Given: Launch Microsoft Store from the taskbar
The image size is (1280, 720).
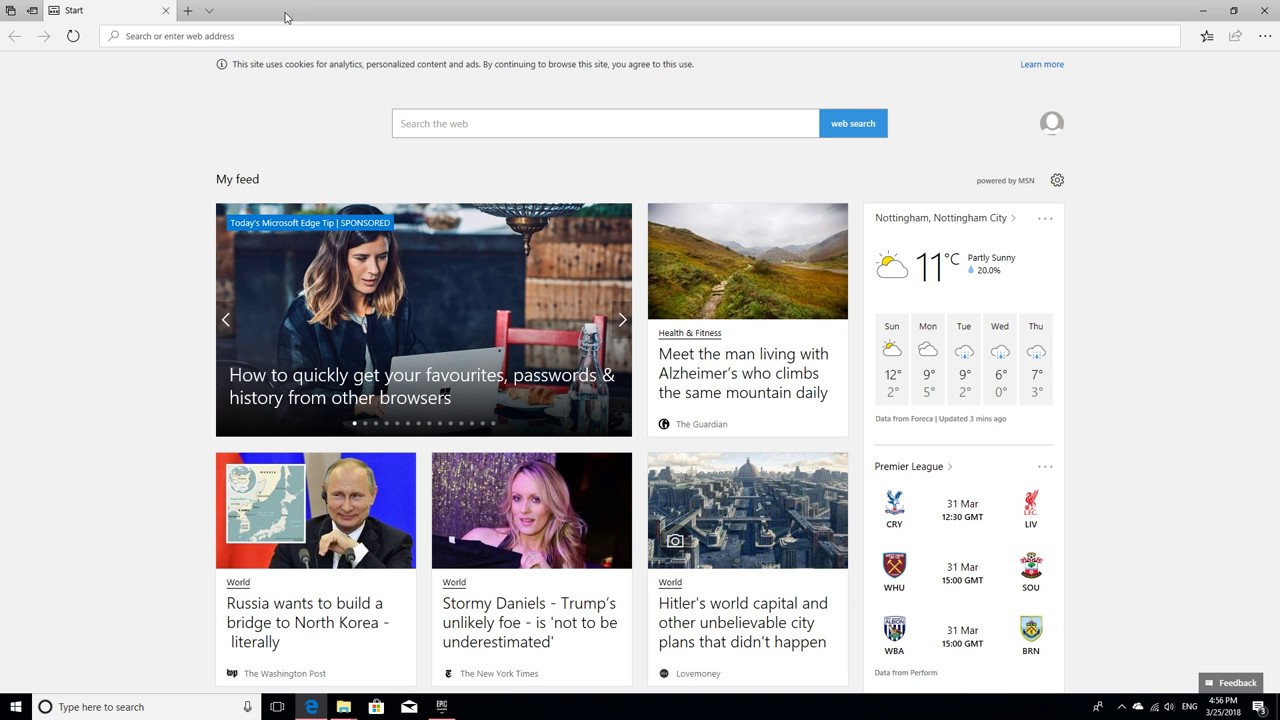Looking at the screenshot, I should 376,707.
